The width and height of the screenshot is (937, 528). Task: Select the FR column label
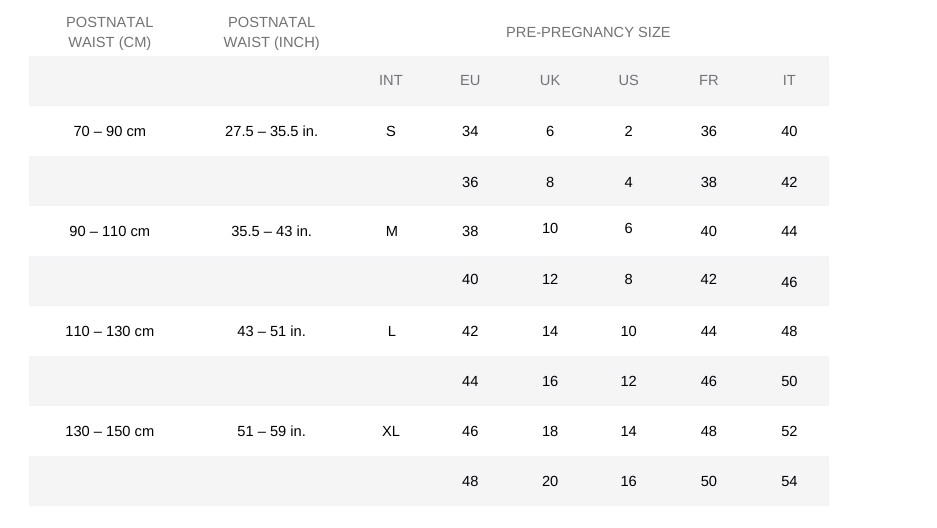tap(708, 80)
